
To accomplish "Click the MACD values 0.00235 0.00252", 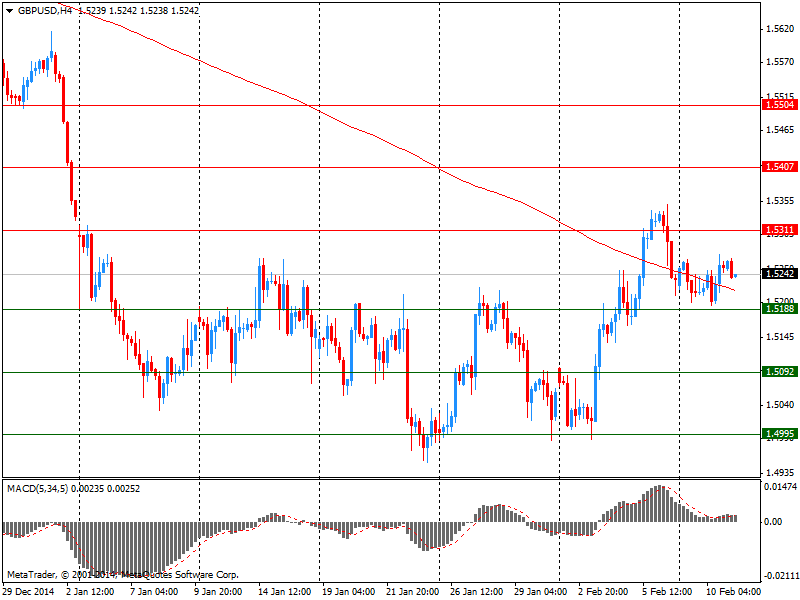I will pyautogui.click(x=106, y=489).
